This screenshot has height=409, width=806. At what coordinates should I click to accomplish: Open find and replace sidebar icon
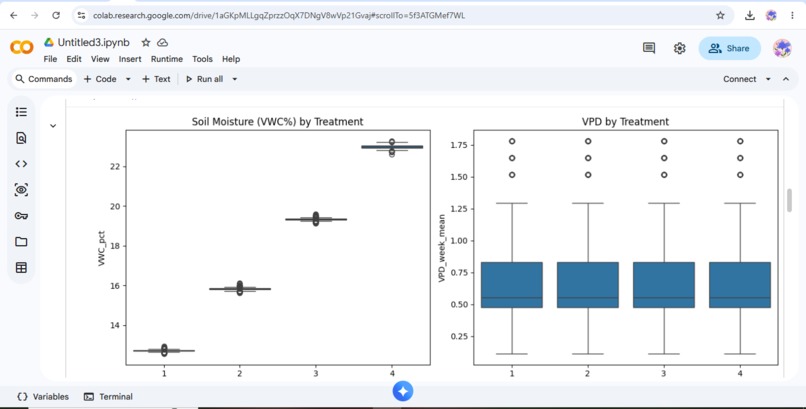coord(21,138)
